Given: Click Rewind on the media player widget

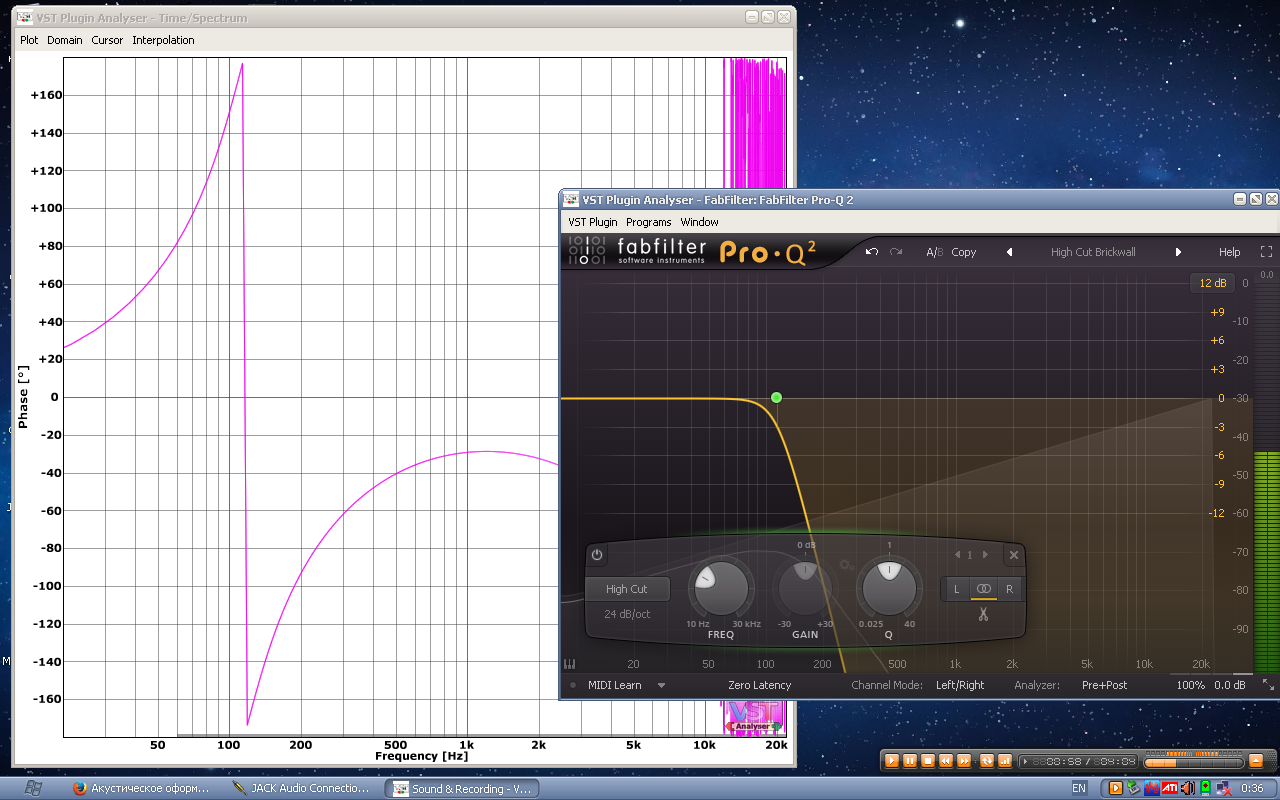Looking at the screenshot, I should (x=946, y=761).
